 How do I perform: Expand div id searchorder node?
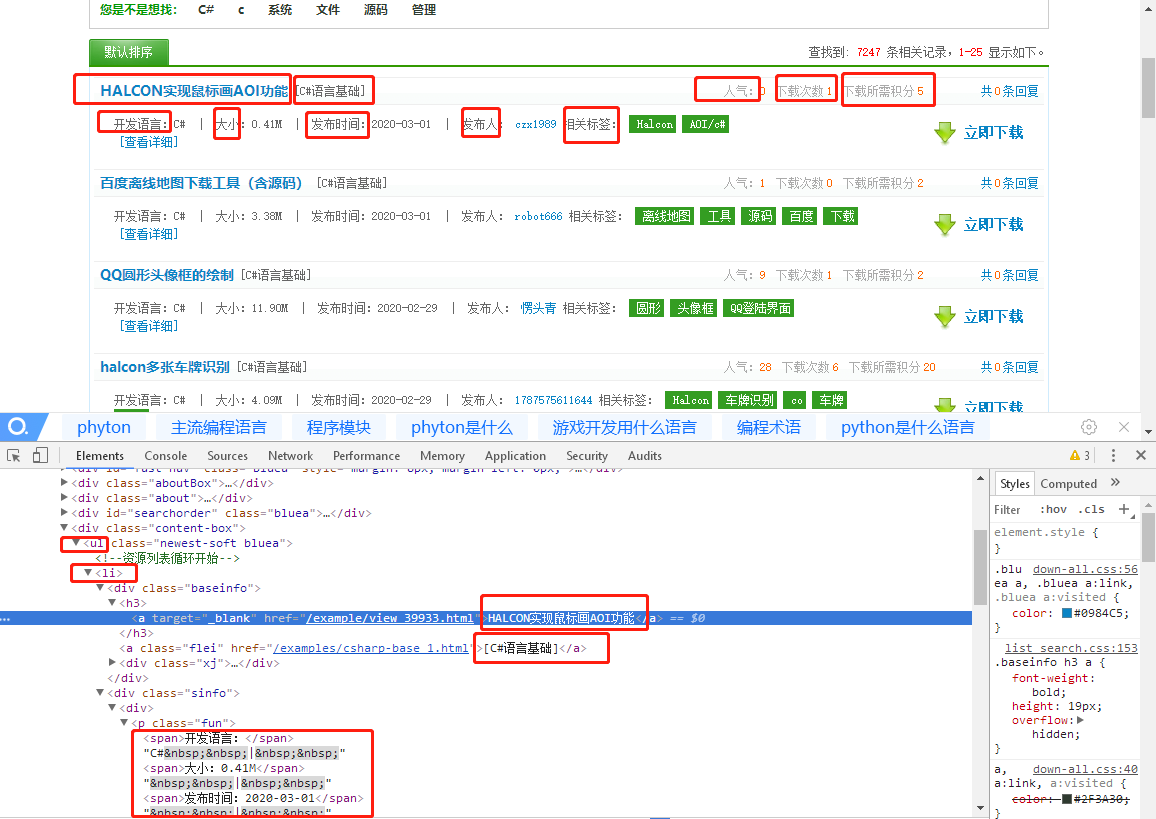coord(64,512)
